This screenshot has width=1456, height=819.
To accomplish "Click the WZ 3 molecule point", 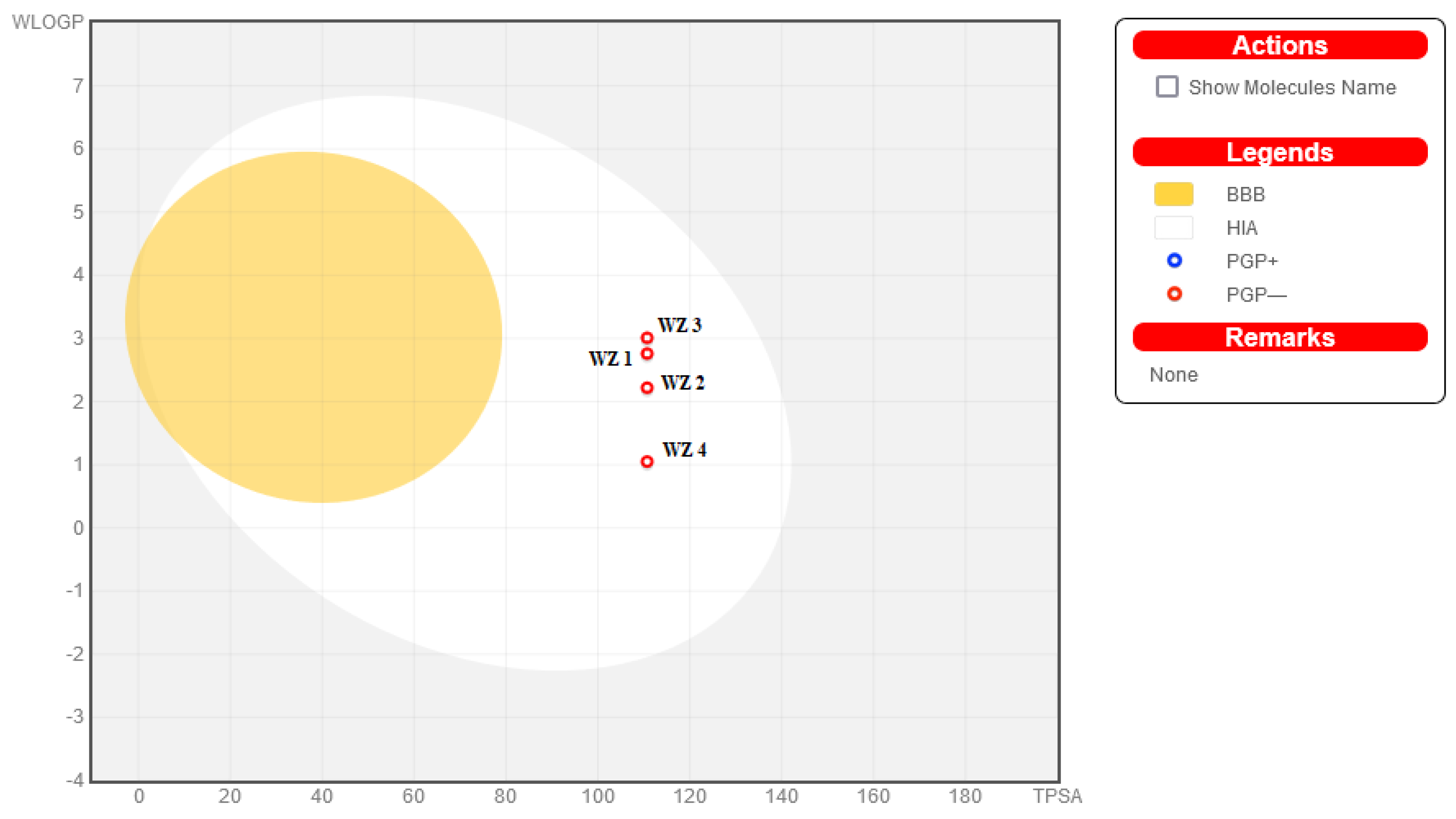I will point(647,338).
